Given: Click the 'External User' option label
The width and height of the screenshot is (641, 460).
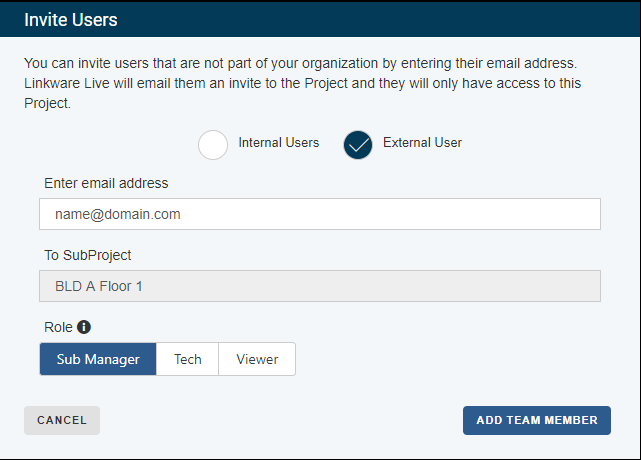Looking at the screenshot, I should click(422, 142).
